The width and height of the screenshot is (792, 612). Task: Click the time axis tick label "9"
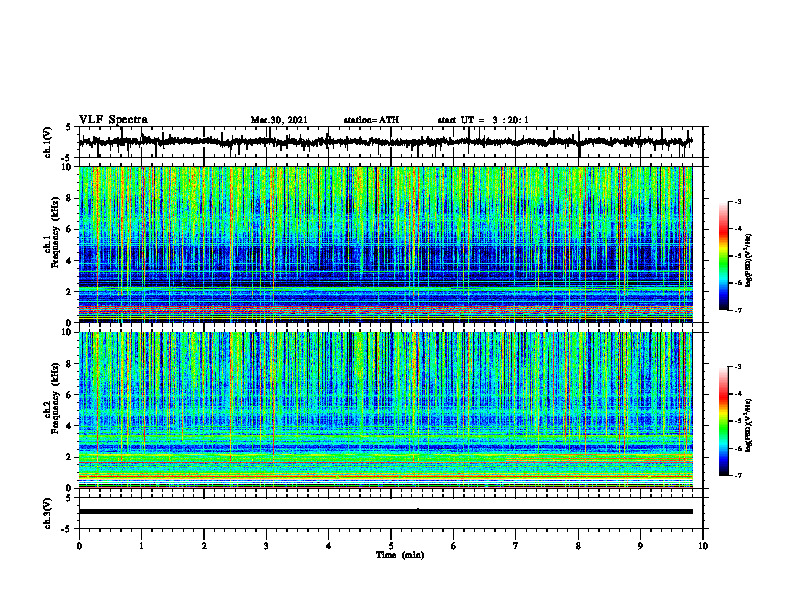(640, 546)
